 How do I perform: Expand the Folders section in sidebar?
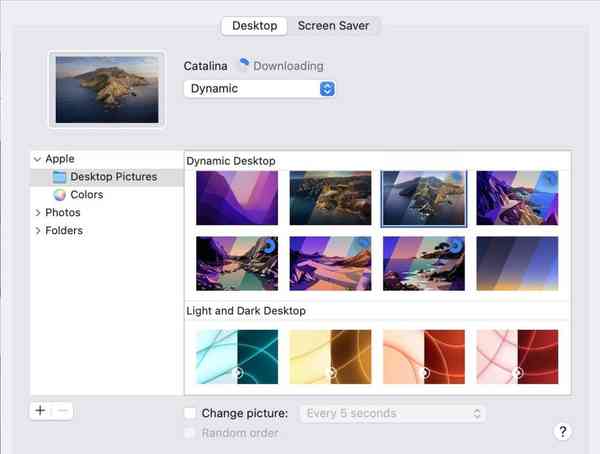tap(38, 231)
